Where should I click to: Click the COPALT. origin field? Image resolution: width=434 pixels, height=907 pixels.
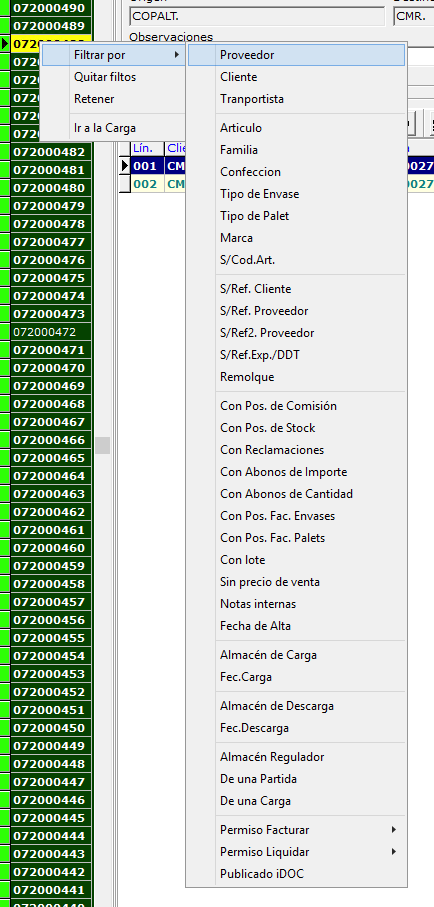pyautogui.click(x=258, y=16)
